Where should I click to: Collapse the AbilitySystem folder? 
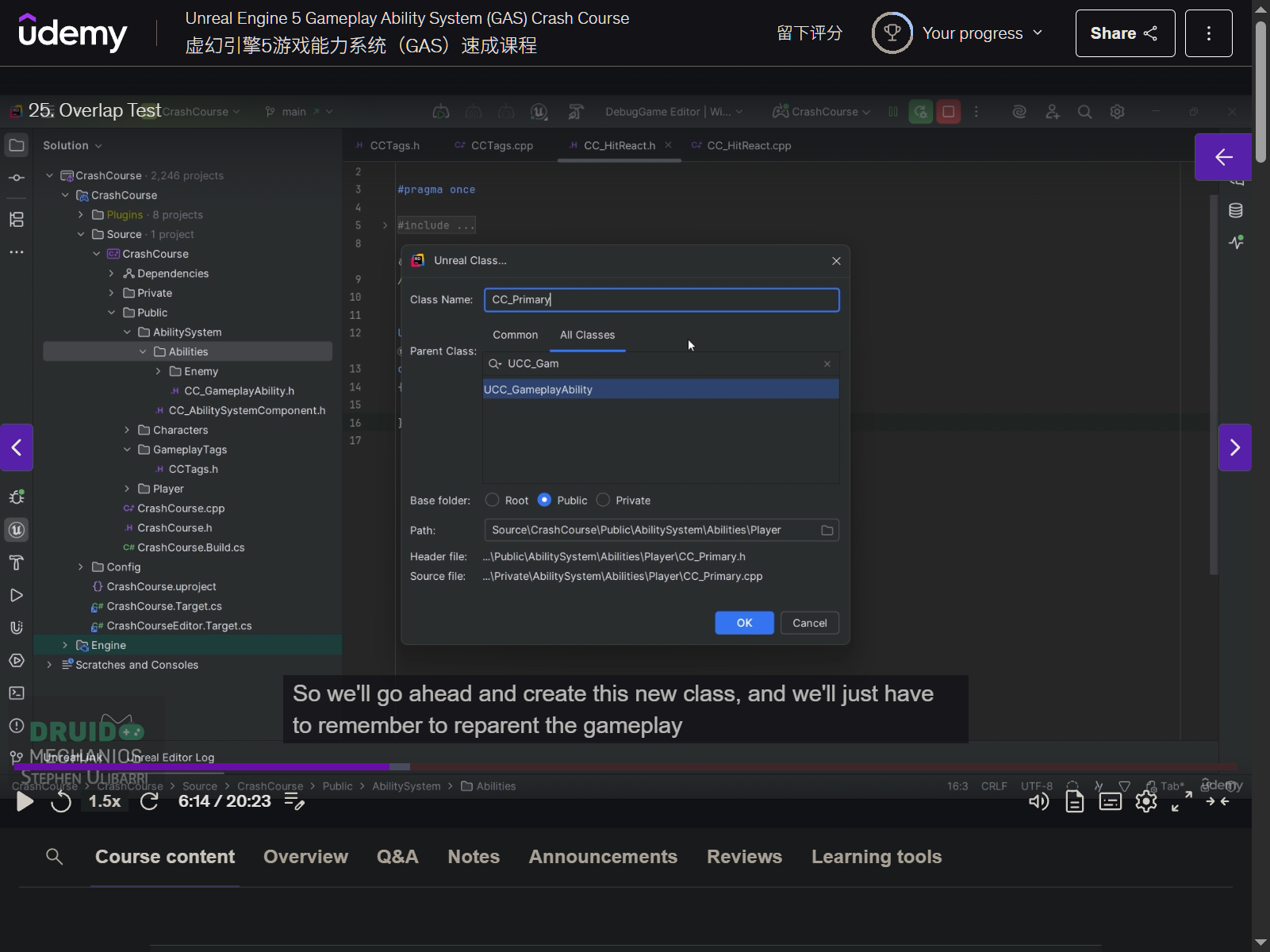tap(127, 332)
